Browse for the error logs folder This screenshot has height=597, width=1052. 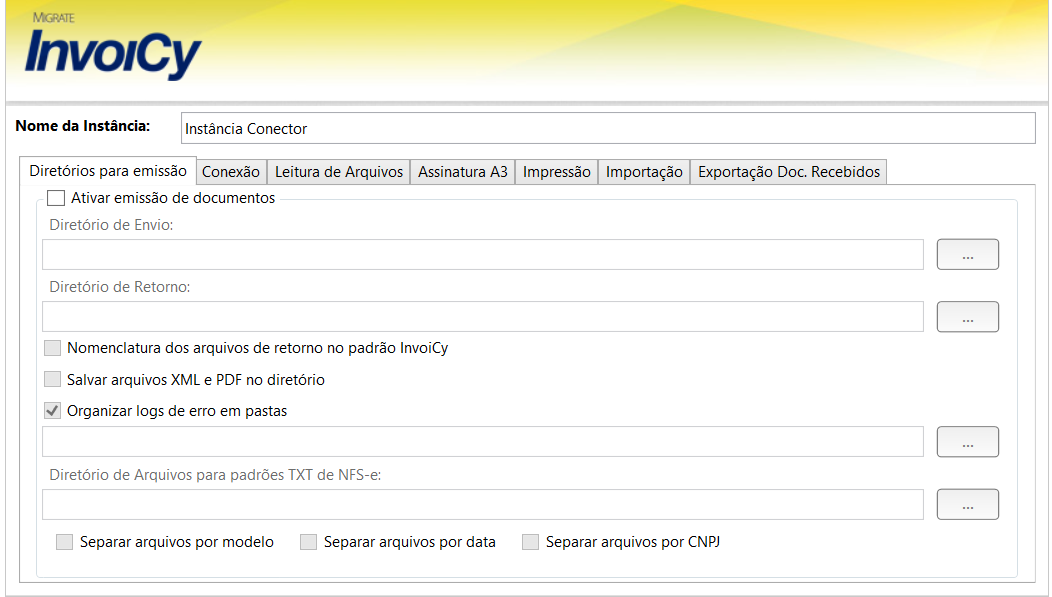coord(967,441)
